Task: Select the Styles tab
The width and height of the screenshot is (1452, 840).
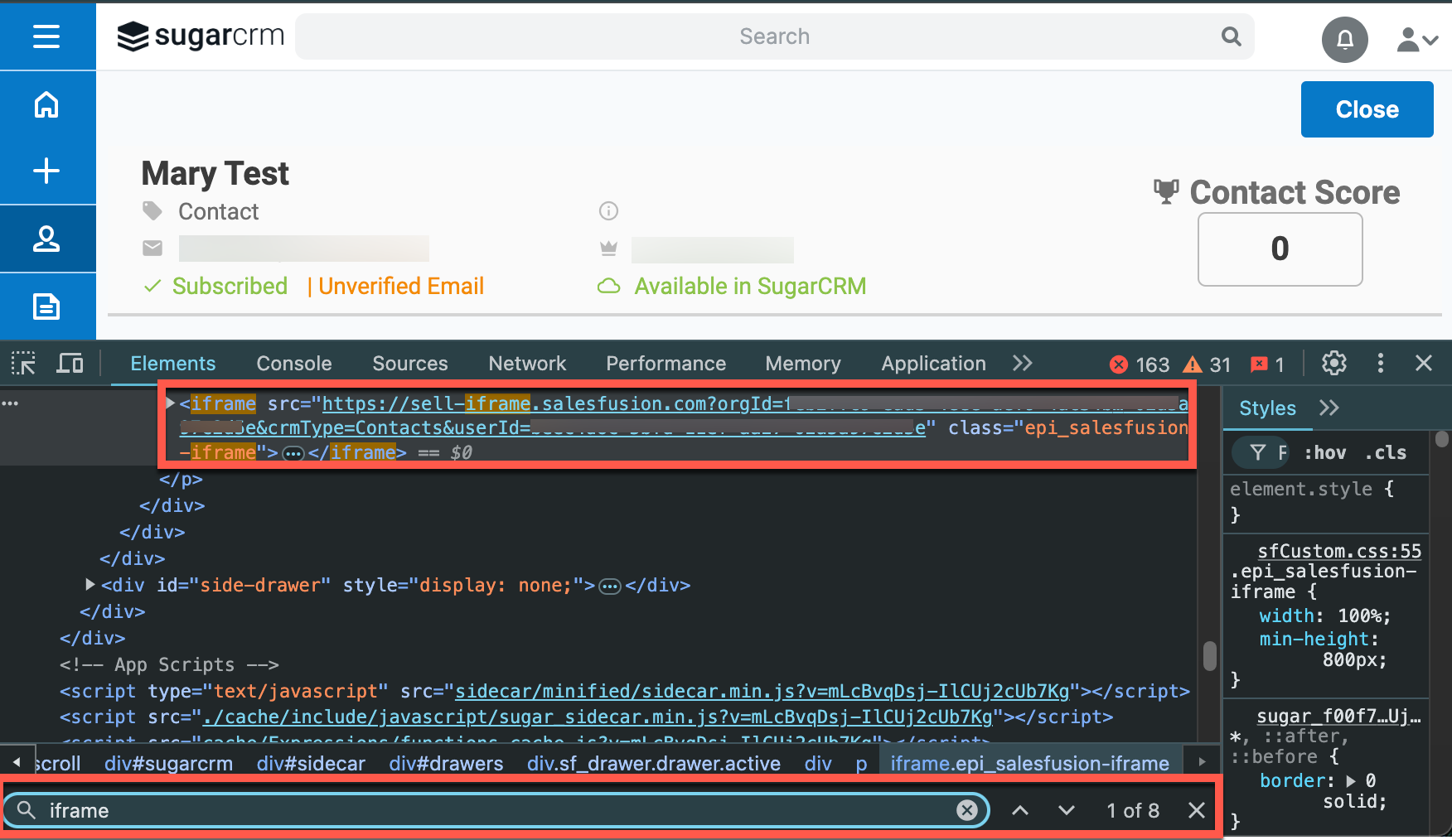Action: 1267,408
